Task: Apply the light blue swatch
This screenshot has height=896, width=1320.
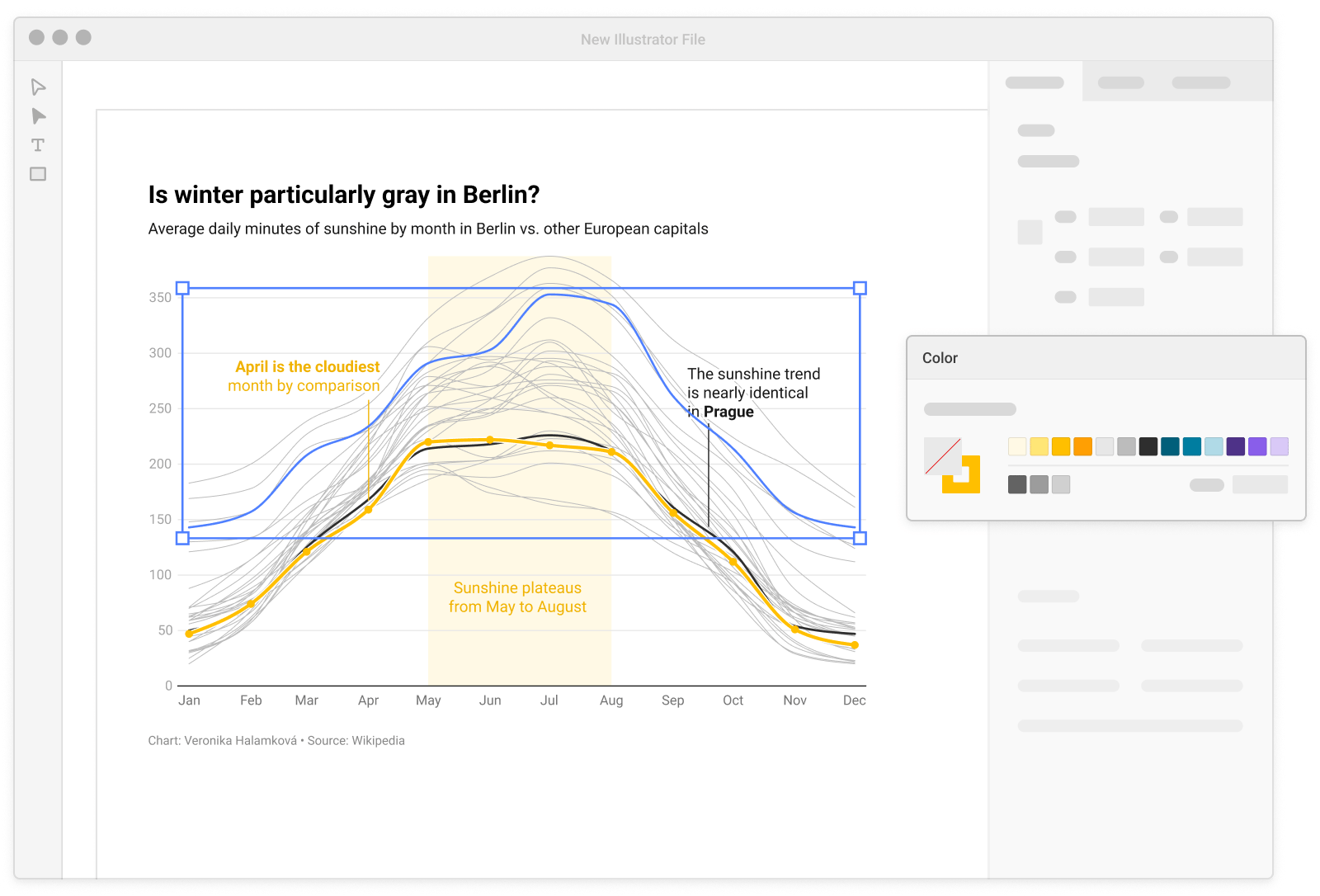Action: (x=1213, y=446)
